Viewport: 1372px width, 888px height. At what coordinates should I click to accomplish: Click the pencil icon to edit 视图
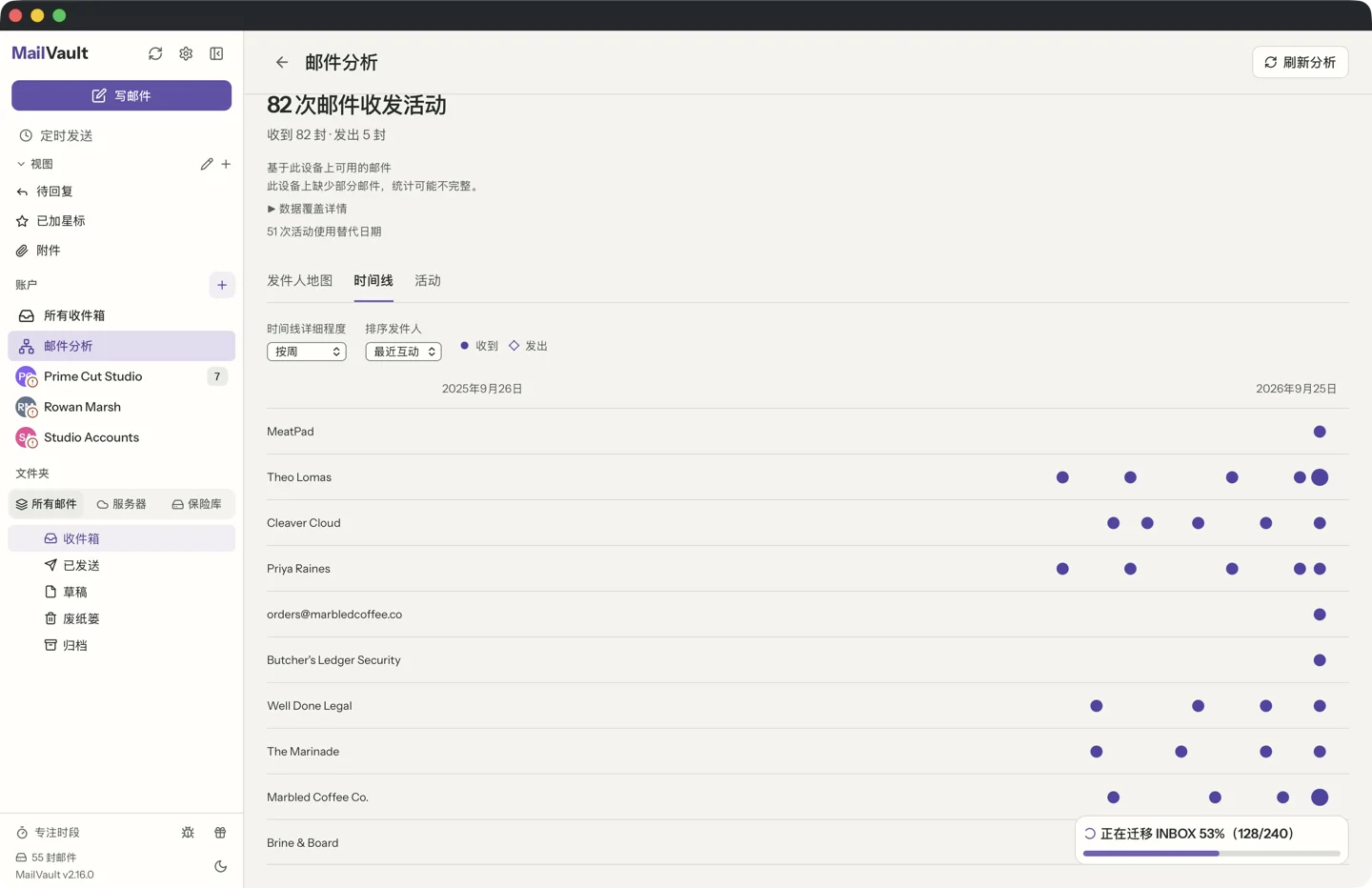coord(207,164)
